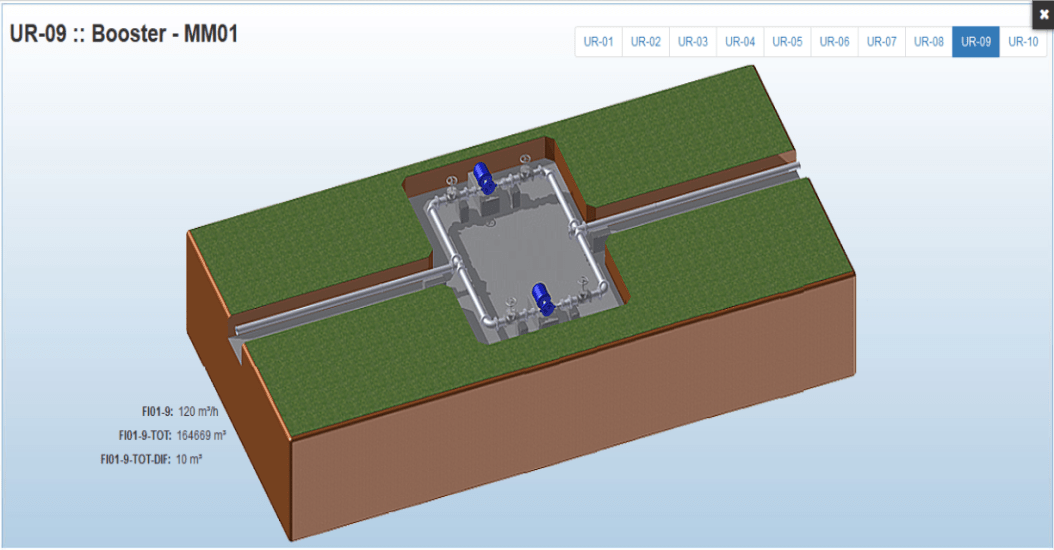Click the FI01-9-TOT-DIF: label
Viewport: 1054px width, 550px height.
(x=136, y=459)
